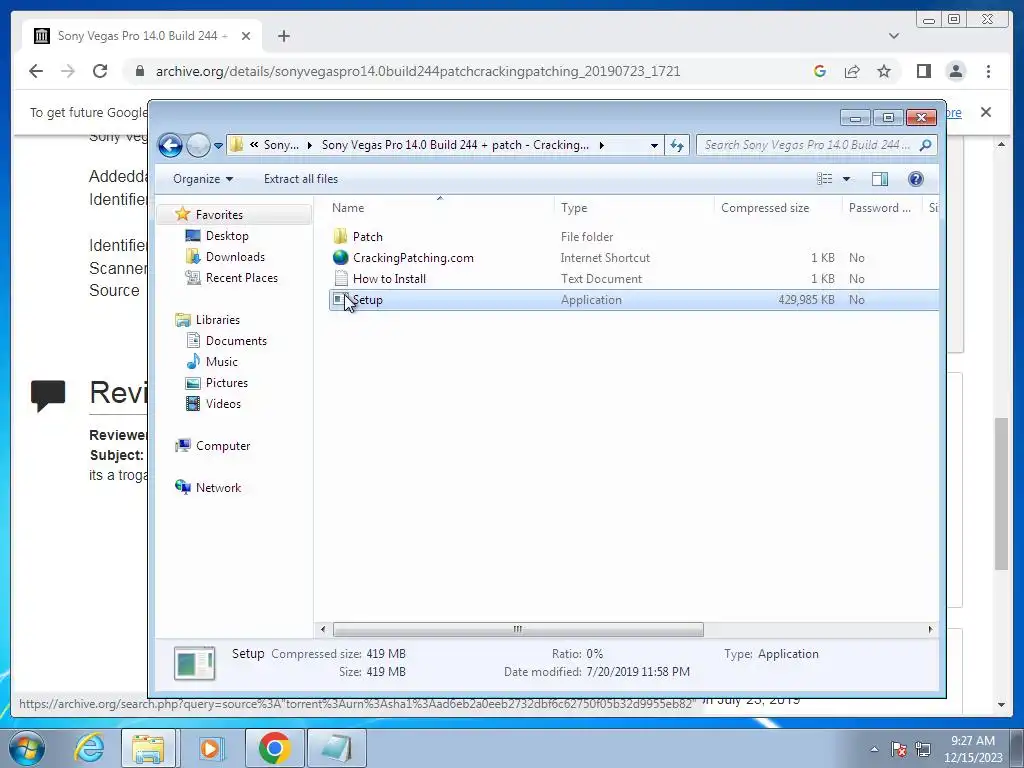The width and height of the screenshot is (1024, 768).
Task: Sort files by the Name column
Action: [x=440, y=208]
